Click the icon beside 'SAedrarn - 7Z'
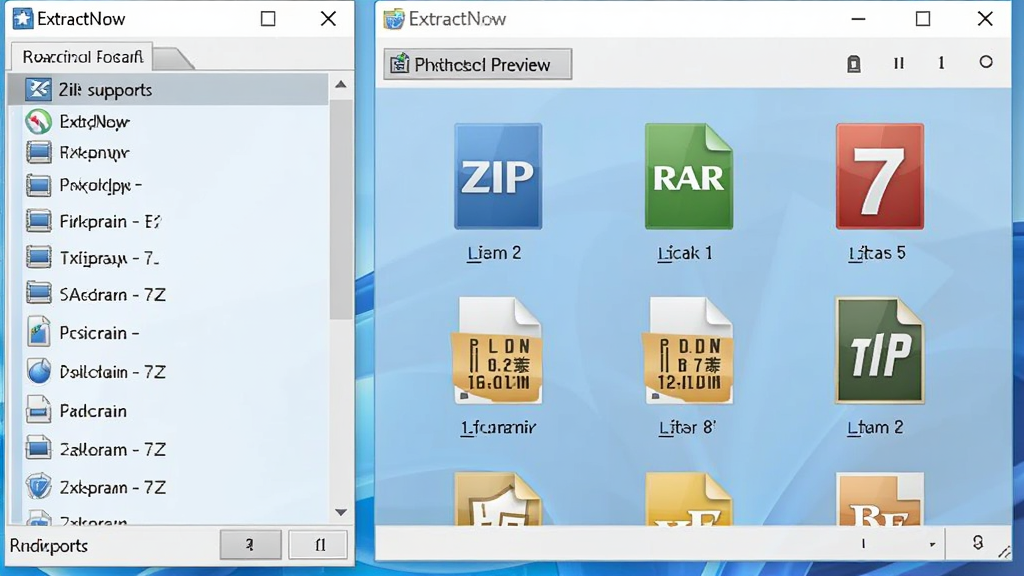Viewport: 1024px width, 576px height. 39,293
